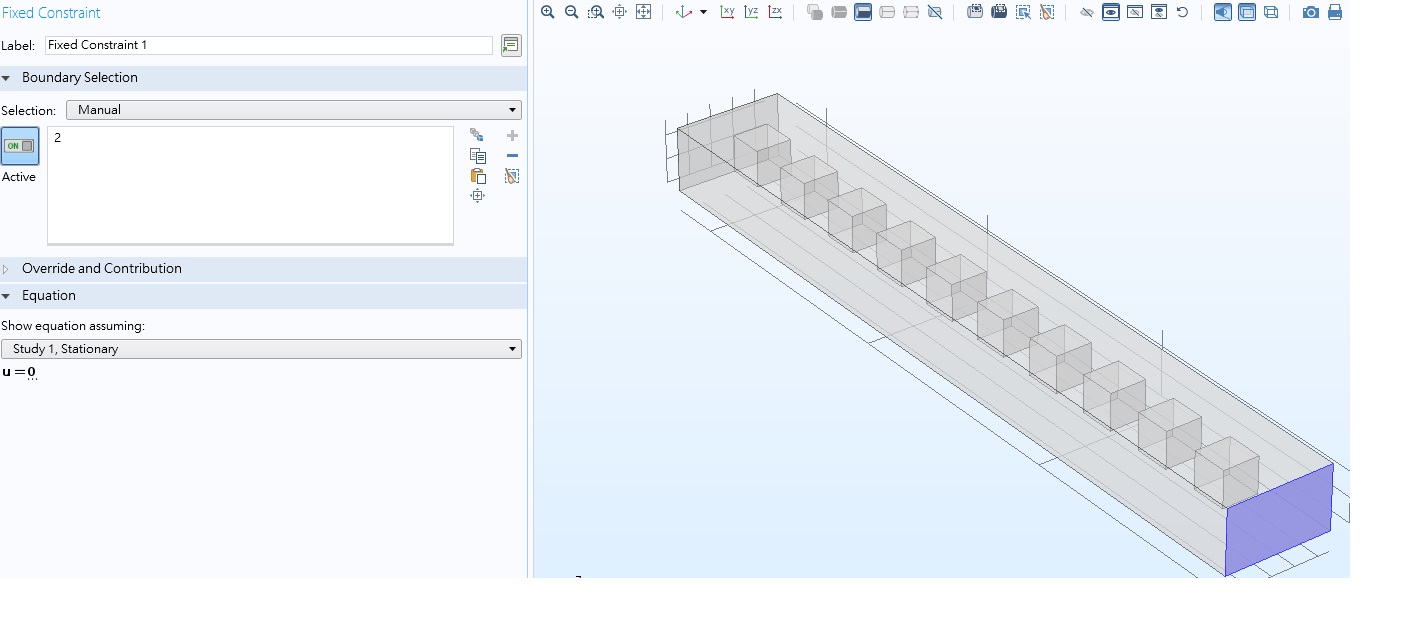Select the blue highlighted end face of beam
The height and width of the screenshot is (629, 1419).
tap(1279, 519)
